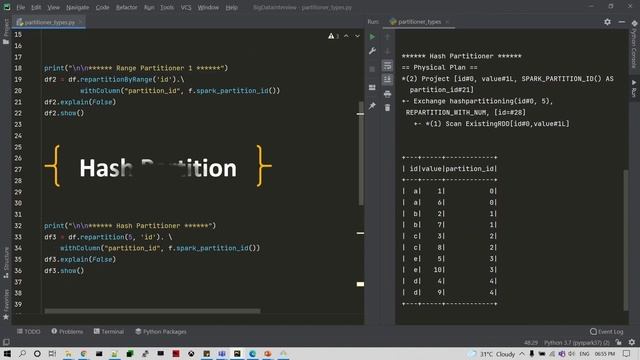Click the inspection warning indicator in editor

coord(333,36)
